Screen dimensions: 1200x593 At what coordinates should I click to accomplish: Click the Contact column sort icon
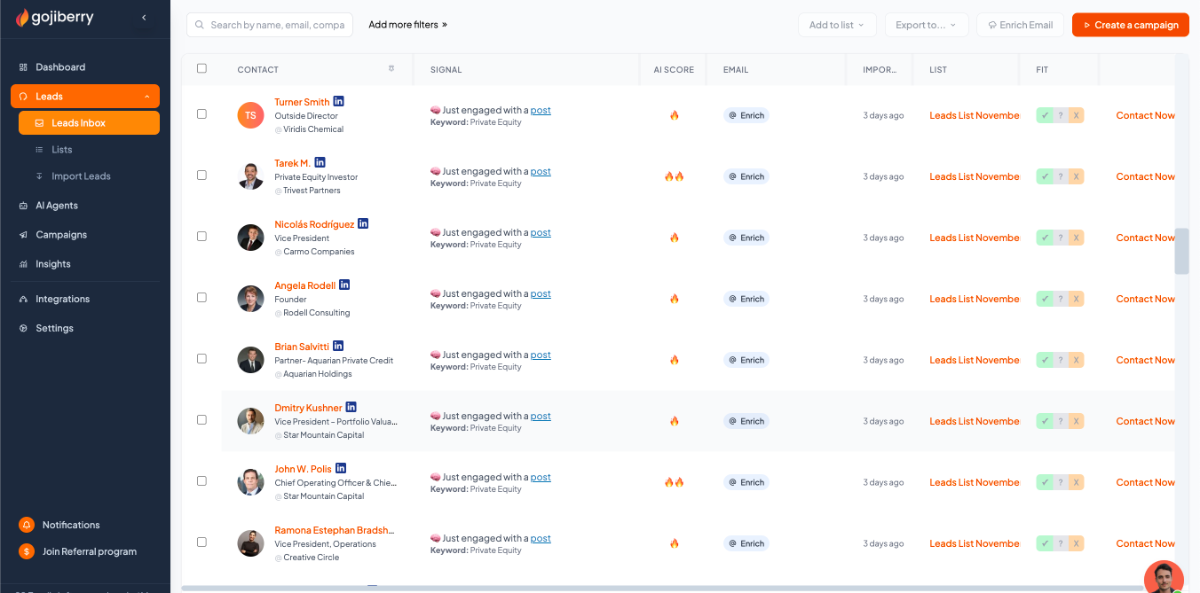(x=391, y=69)
